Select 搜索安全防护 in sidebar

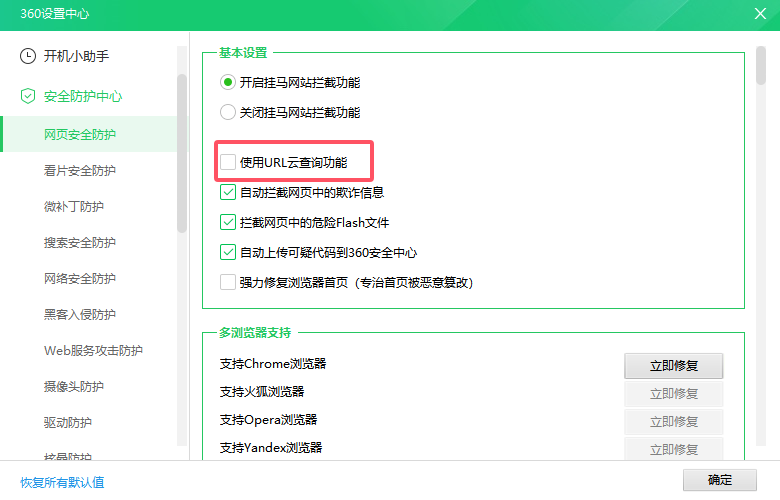(x=80, y=242)
